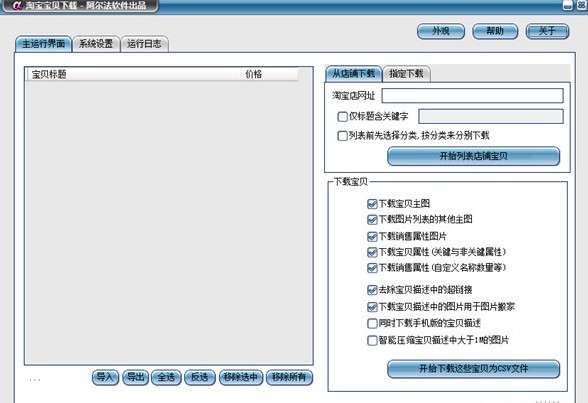588x403 pixels.
Task: Open the 系统设置 tab
Action: [96, 44]
